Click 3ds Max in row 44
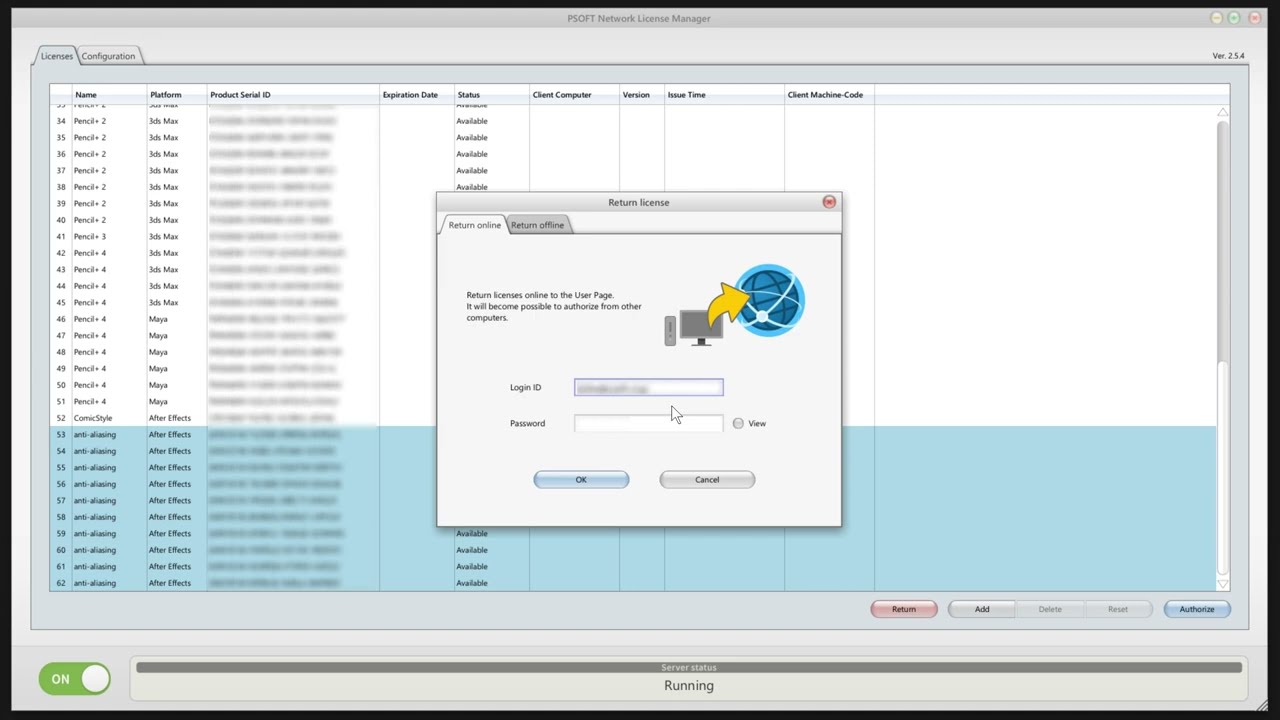 pyautogui.click(x=164, y=286)
